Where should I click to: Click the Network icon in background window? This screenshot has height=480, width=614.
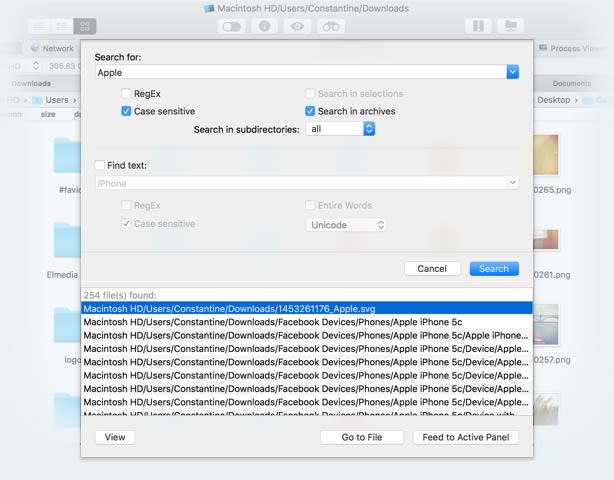(x=35, y=49)
